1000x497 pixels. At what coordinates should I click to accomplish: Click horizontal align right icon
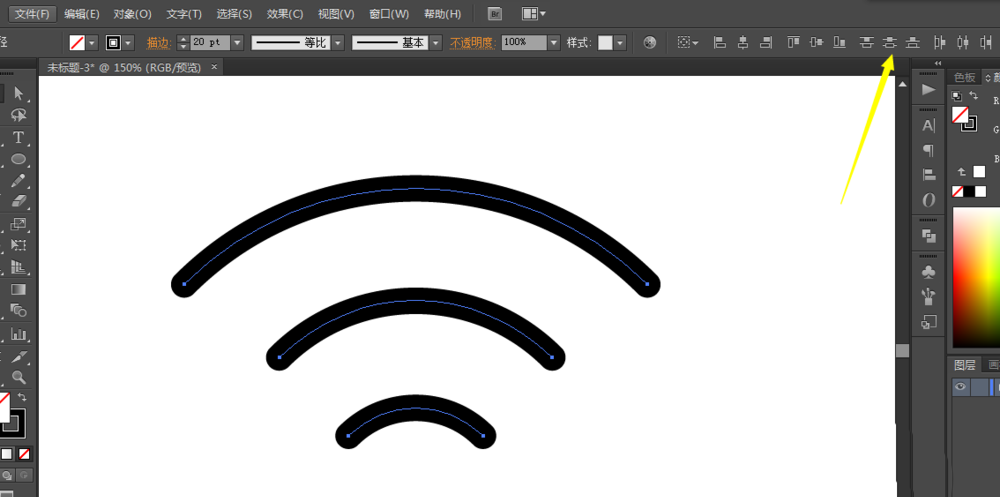(767, 43)
